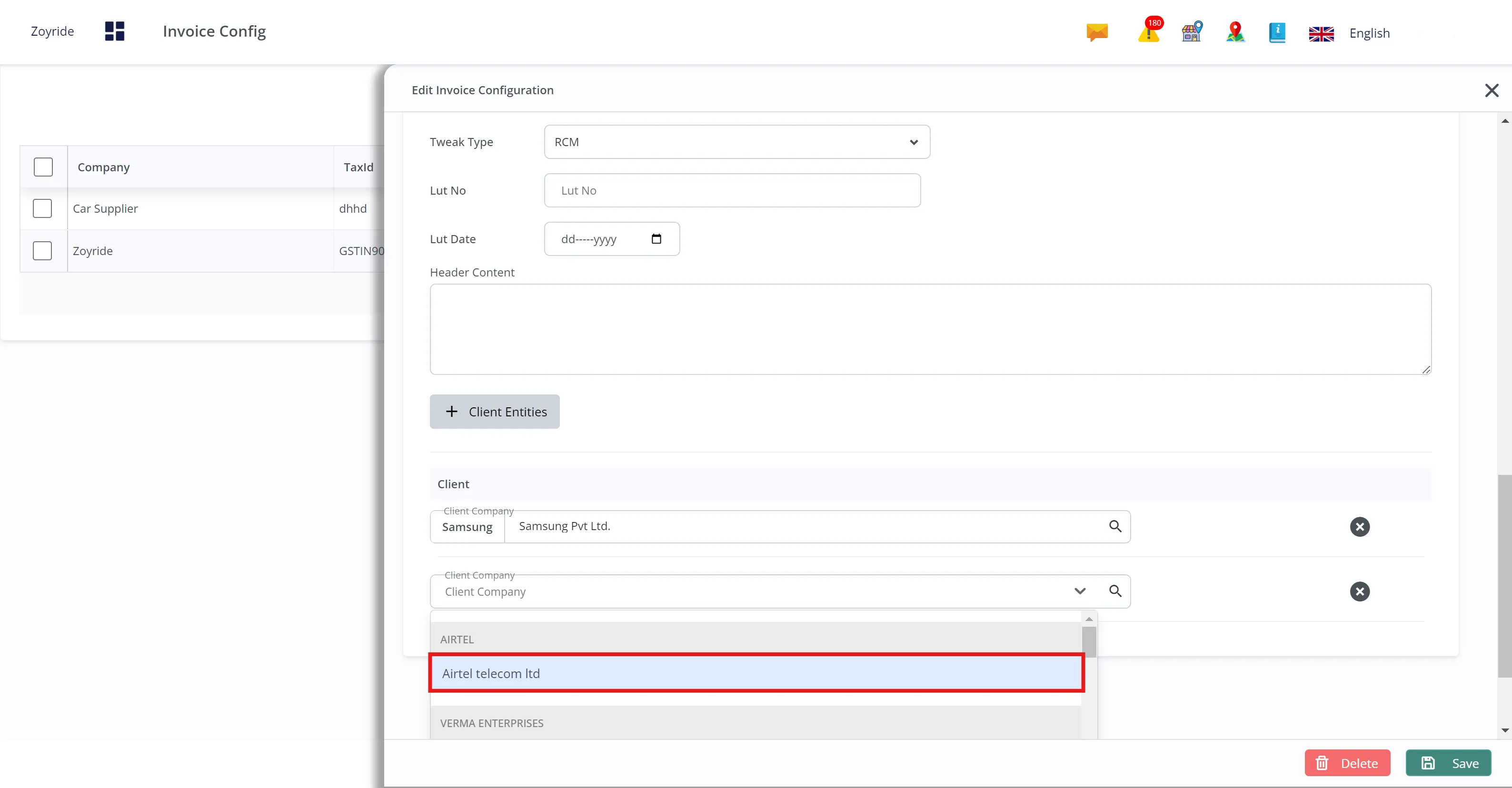This screenshot has width=1512, height=788.
Task: Click the AIRTEL group header
Action: [756, 639]
